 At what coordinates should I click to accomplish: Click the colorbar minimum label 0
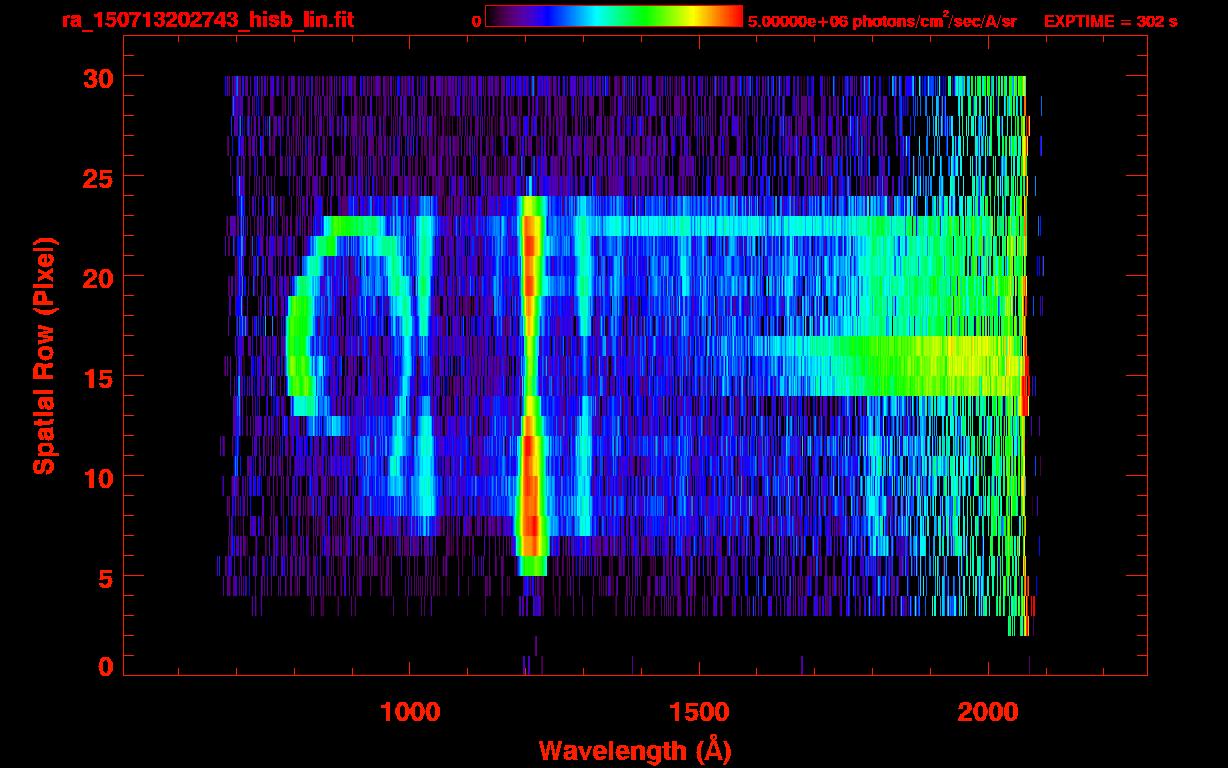pyautogui.click(x=476, y=21)
